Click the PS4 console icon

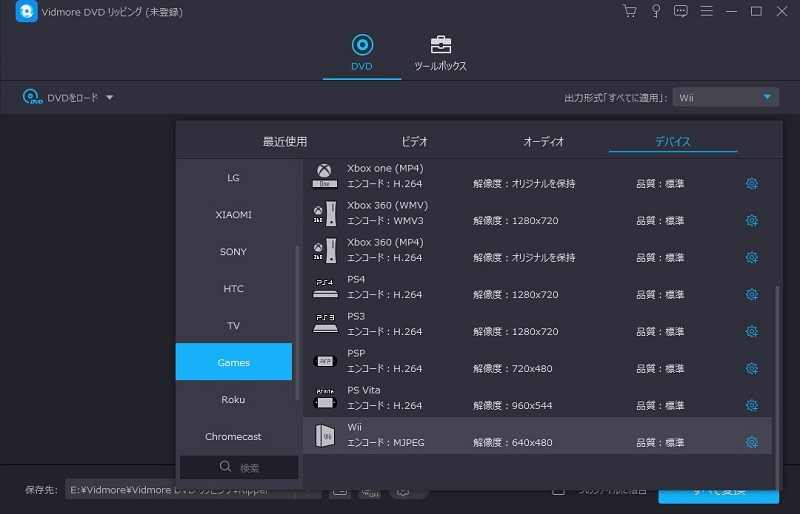click(x=324, y=287)
